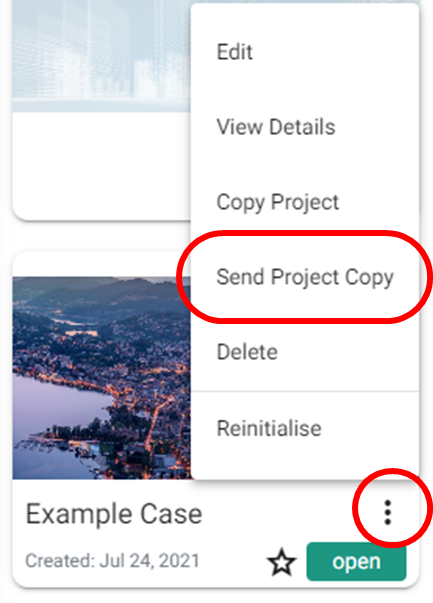This screenshot has height=603, width=433.
Task: Click the divider line above Reinitialise
Action: point(305,391)
